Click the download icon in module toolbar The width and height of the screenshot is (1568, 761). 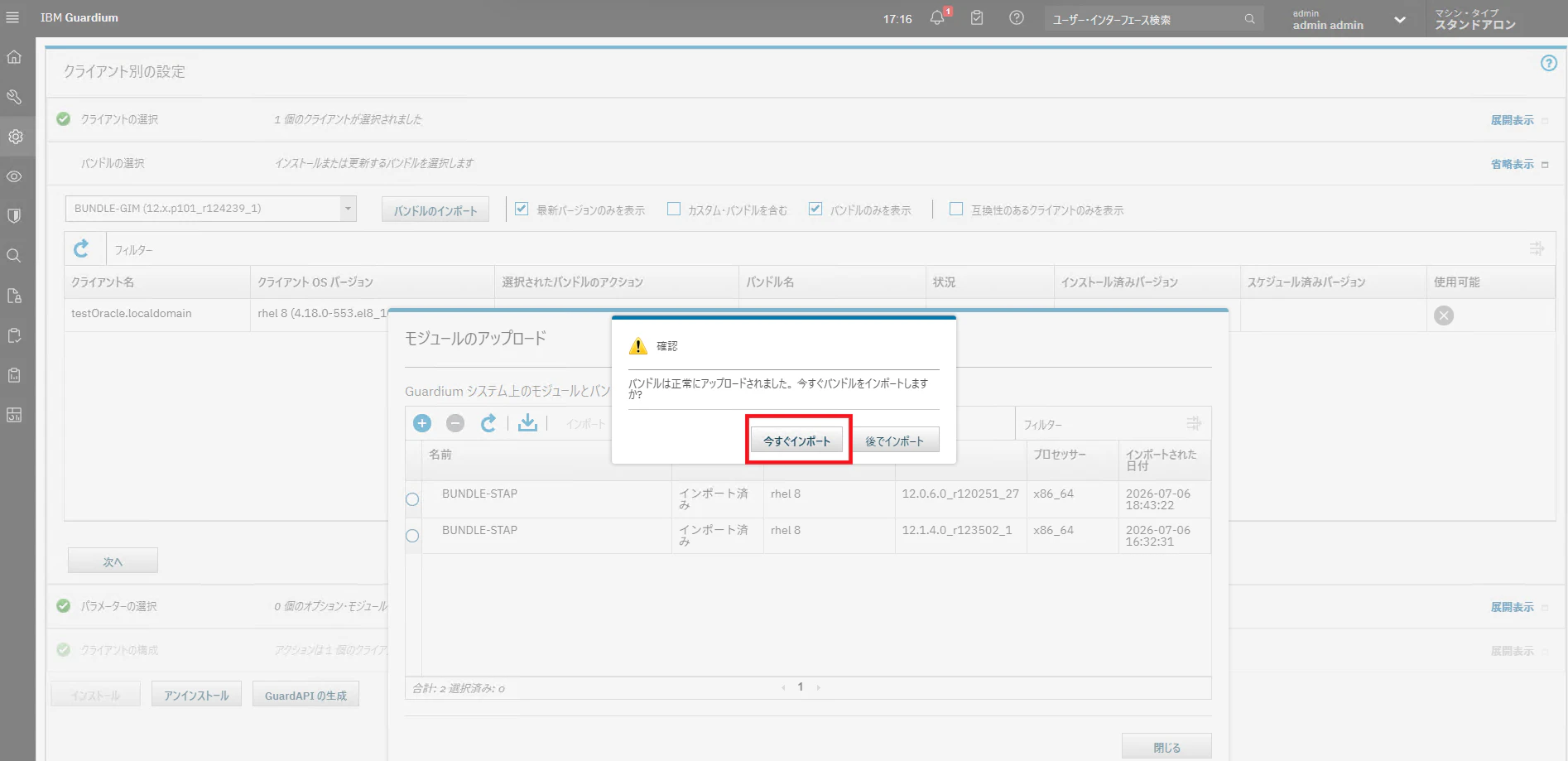[x=527, y=423]
